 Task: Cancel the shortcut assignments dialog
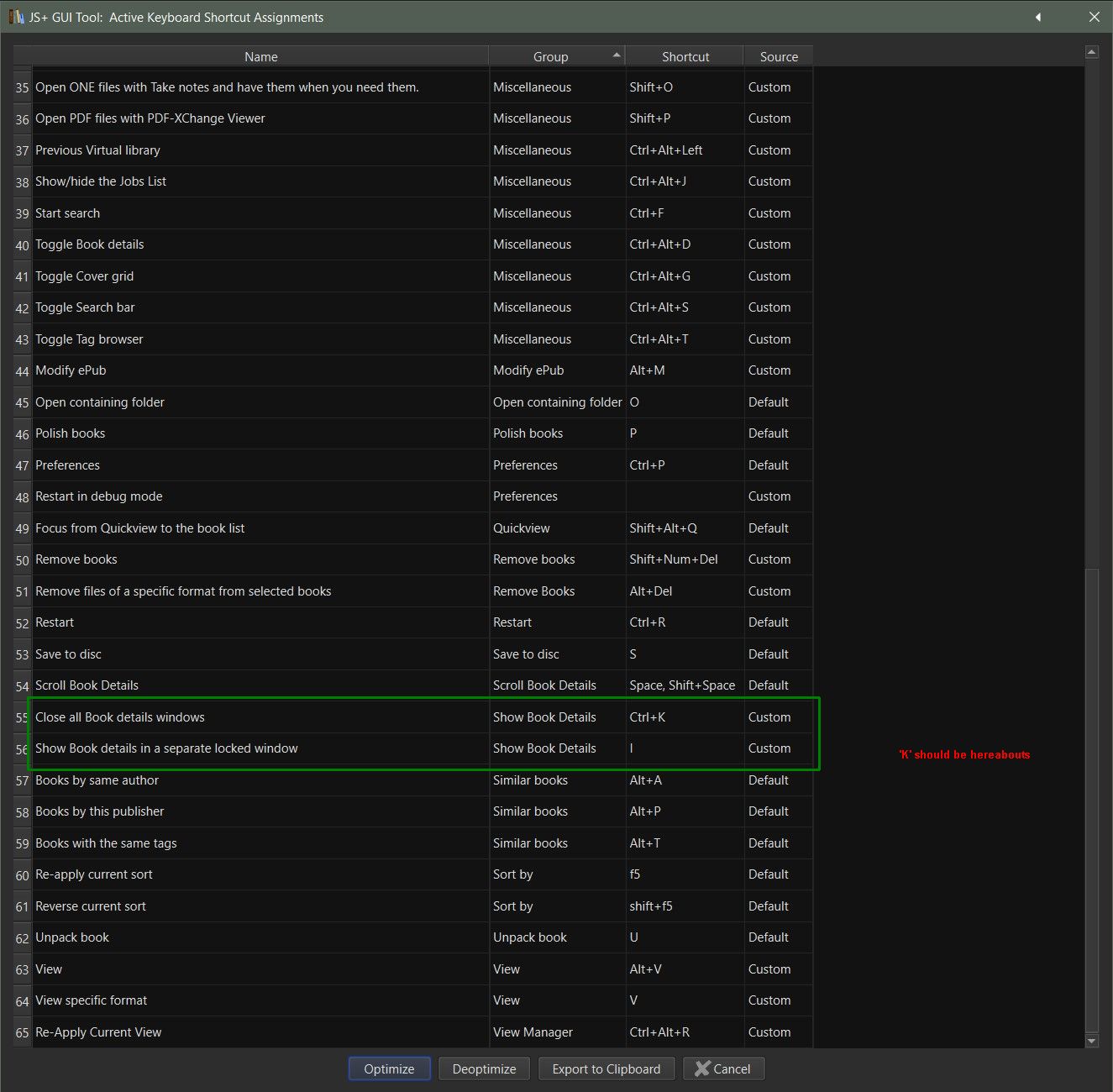pyautogui.click(x=723, y=1068)
